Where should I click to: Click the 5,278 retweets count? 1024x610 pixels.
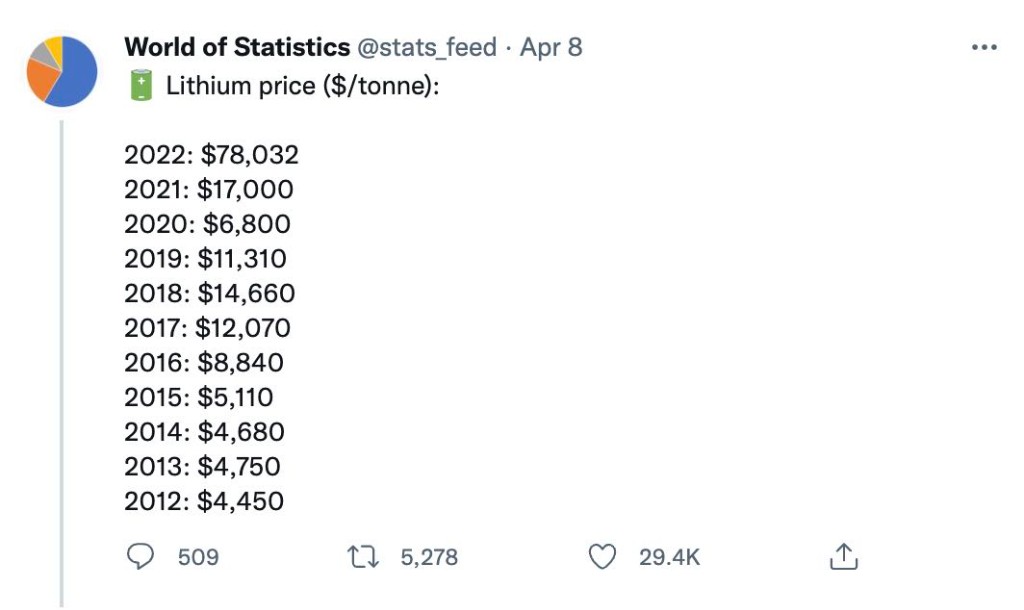coord(430,557)
